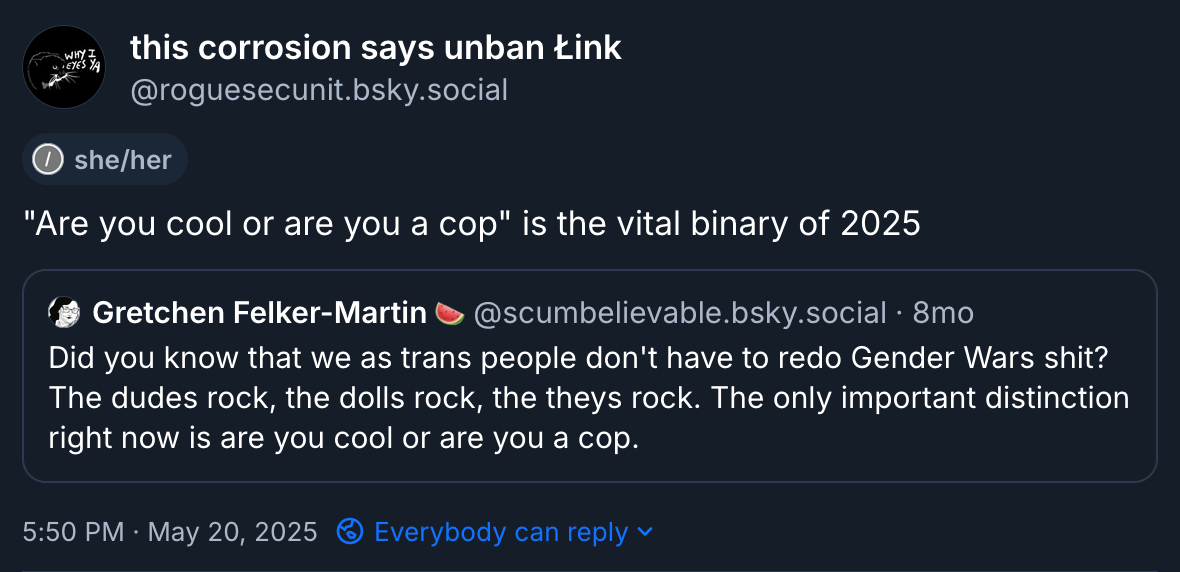Image resolution: width=1180 pixels, height=572 pixels.
Task: Click the roguesecunit profile avatar
Action: click(64, 67)
